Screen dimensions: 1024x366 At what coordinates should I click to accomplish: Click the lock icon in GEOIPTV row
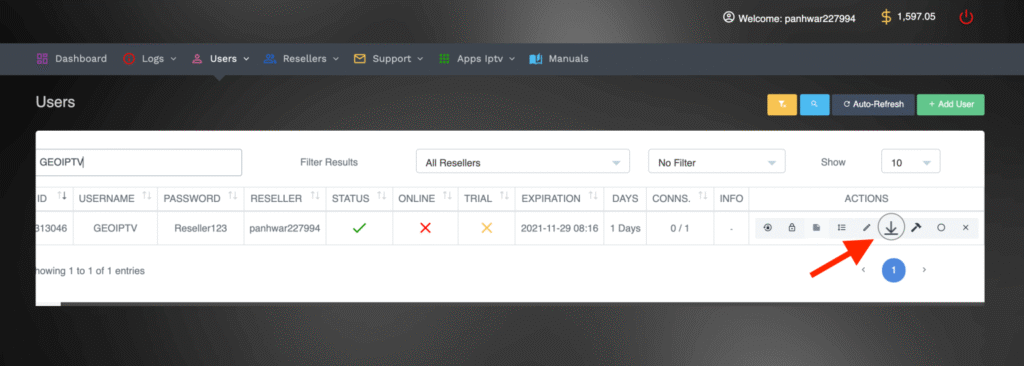(x=792, y=227)
